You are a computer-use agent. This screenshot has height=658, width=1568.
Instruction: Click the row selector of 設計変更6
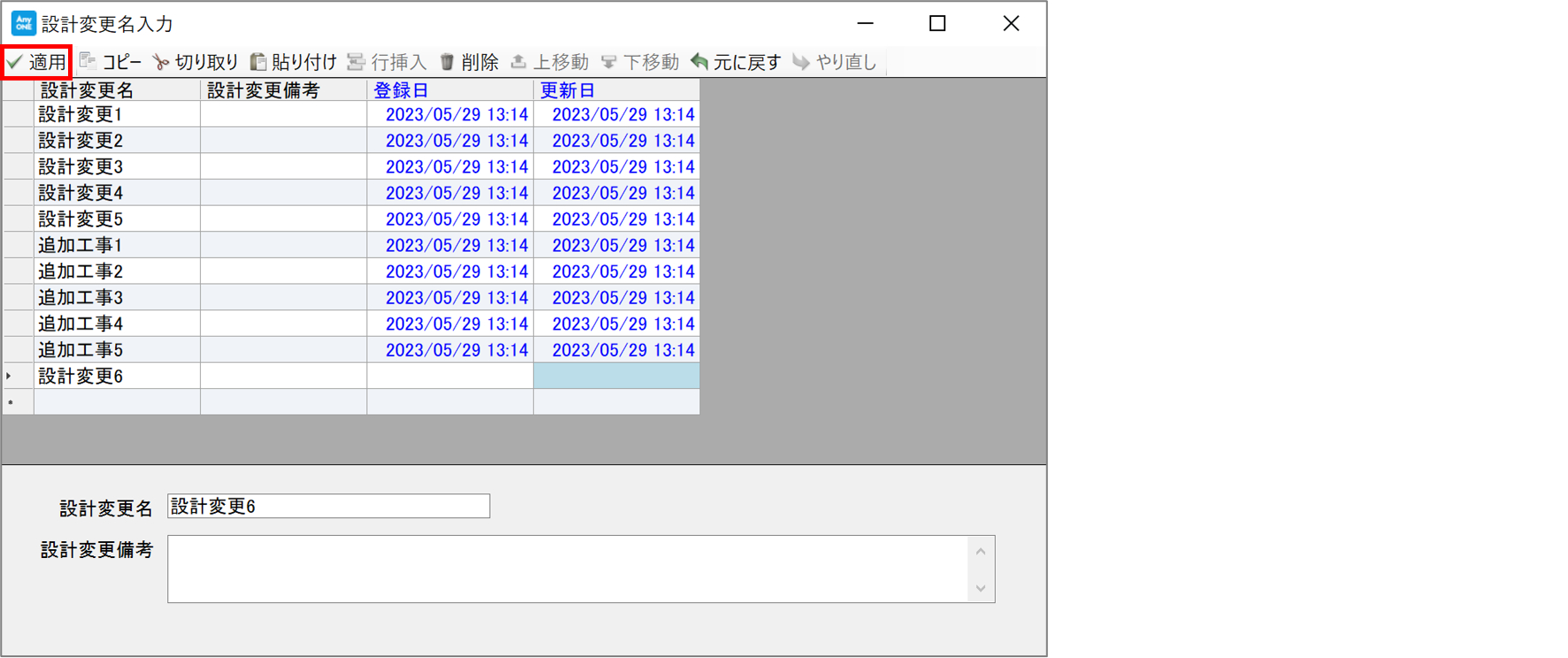click(x=18, y=376)
